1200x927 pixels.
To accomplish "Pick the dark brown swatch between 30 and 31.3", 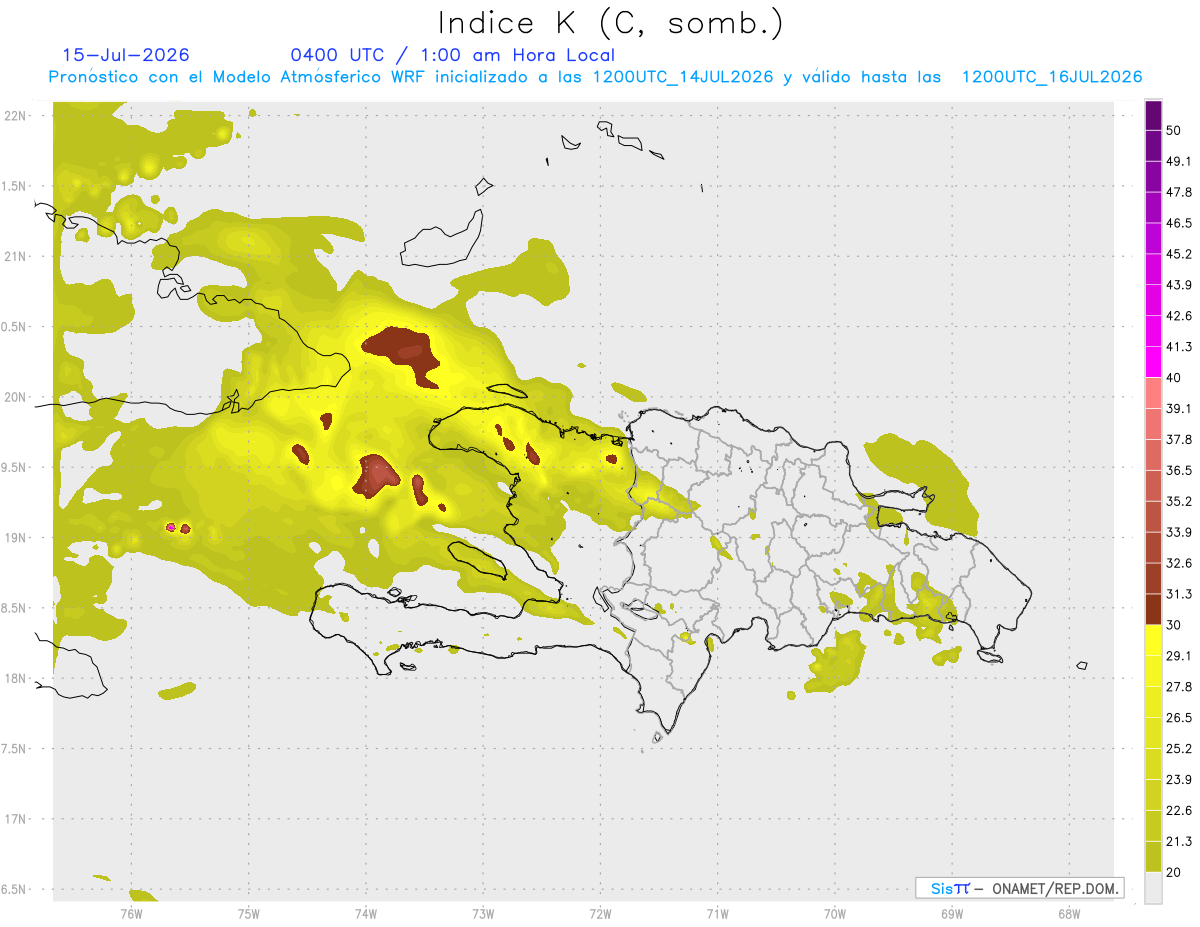I will 1153,609.
